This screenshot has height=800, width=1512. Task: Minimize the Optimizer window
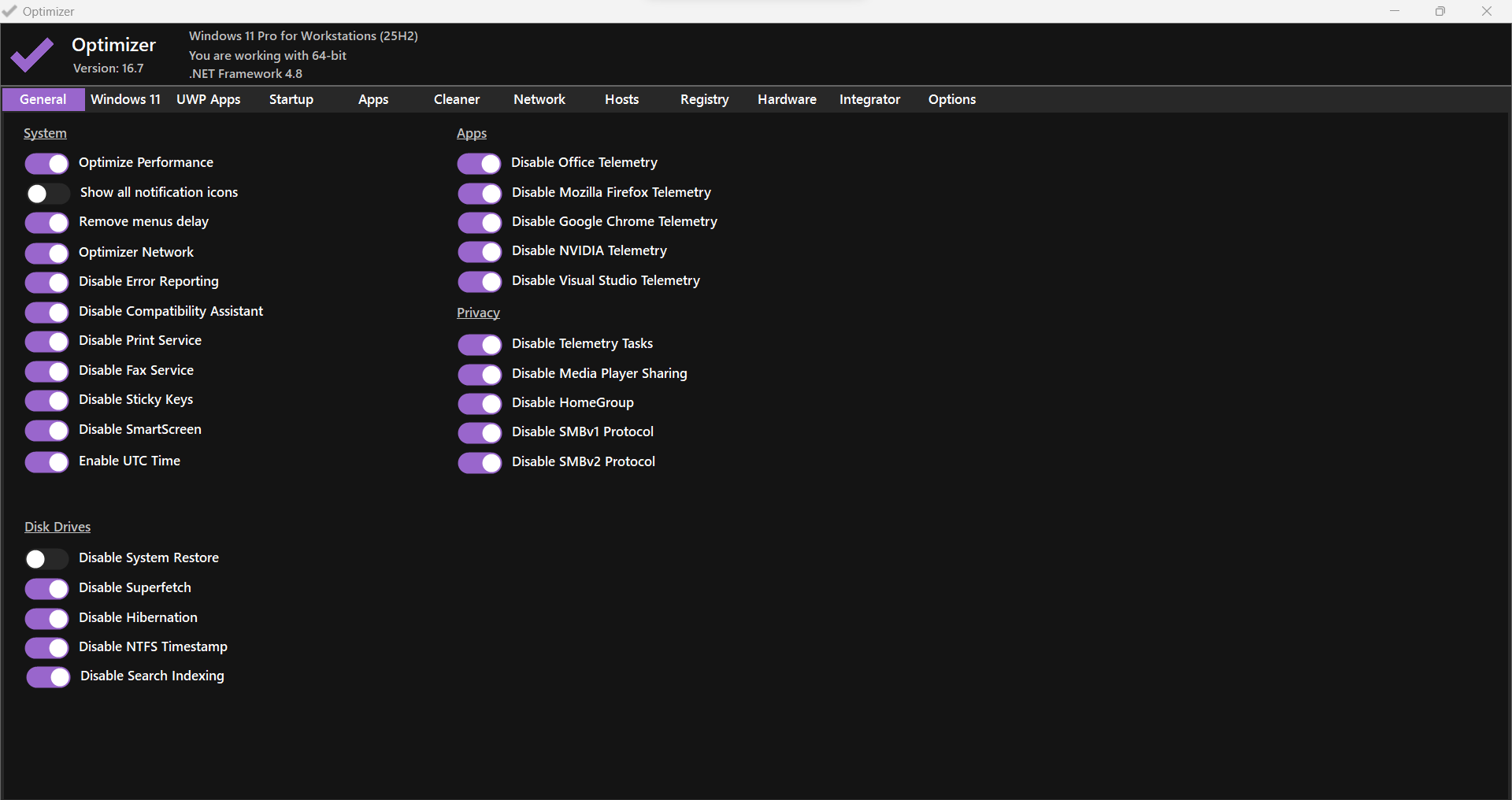point(1395,11)
